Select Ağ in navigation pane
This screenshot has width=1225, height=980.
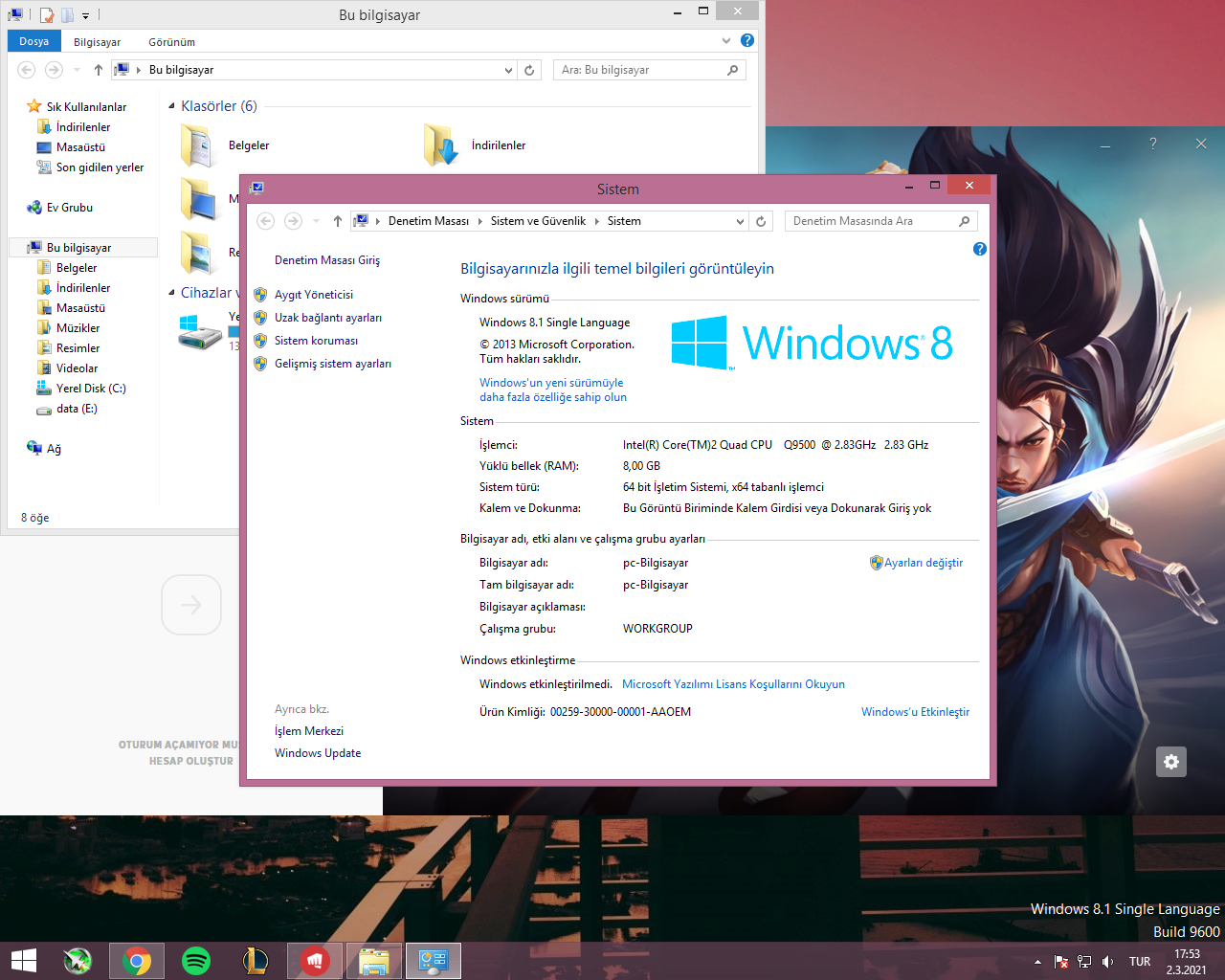click(44, 449)
